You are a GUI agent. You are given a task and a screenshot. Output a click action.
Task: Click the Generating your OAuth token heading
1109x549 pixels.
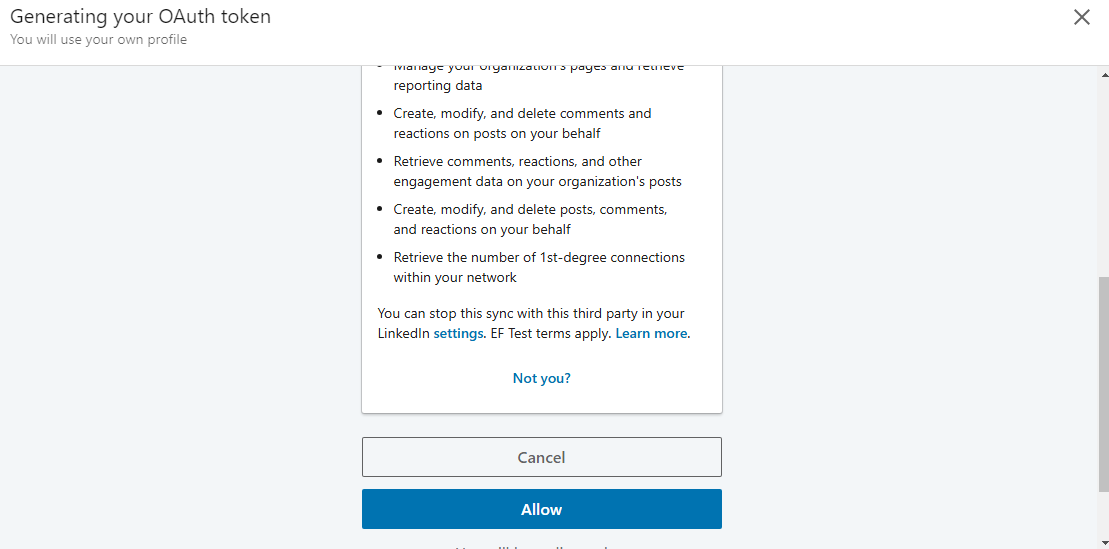tap(140, 17)
